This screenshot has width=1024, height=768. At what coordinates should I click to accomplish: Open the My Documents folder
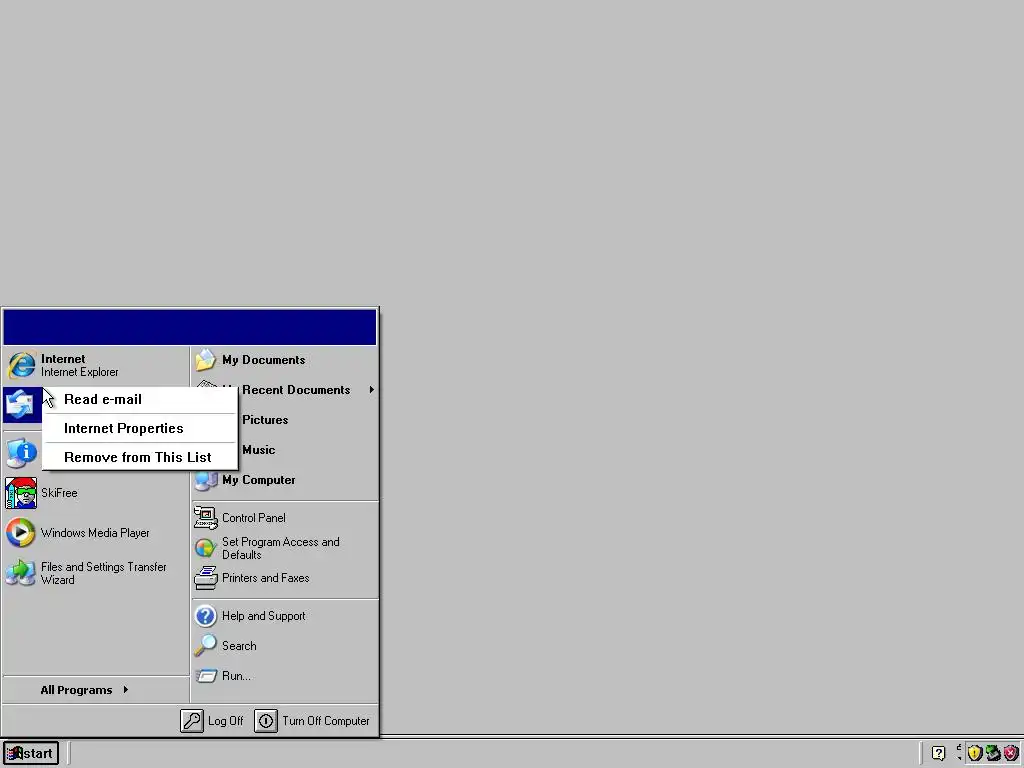(x=285, y=360)
